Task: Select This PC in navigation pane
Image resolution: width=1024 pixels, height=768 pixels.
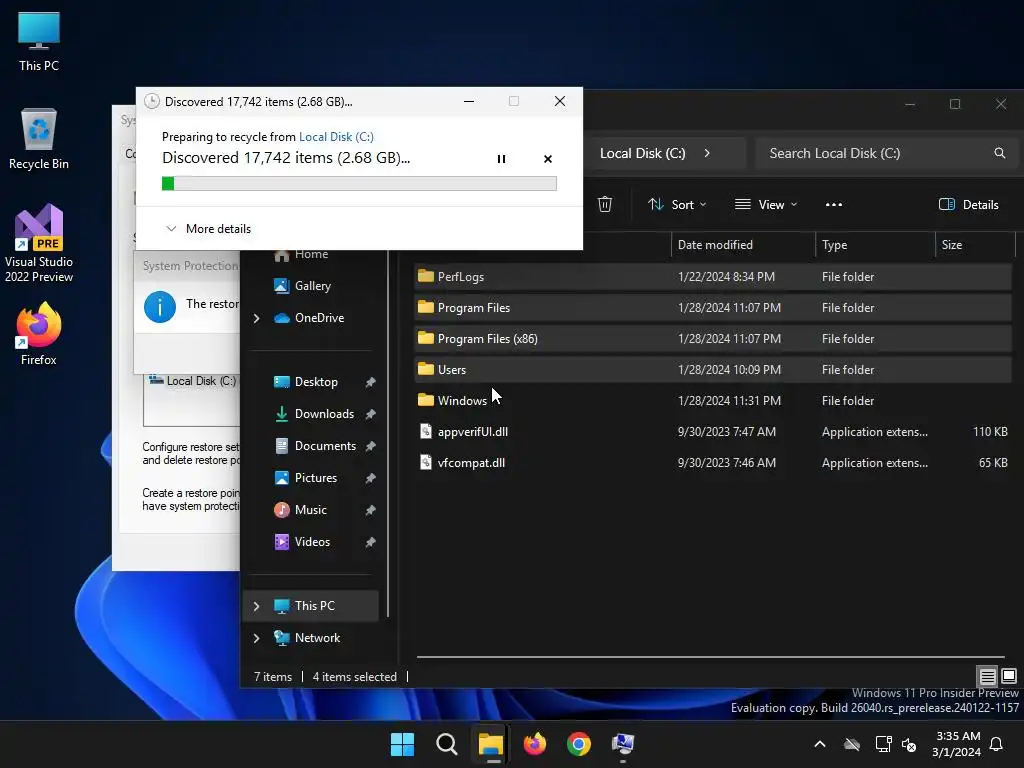Action: coord(311,605)
